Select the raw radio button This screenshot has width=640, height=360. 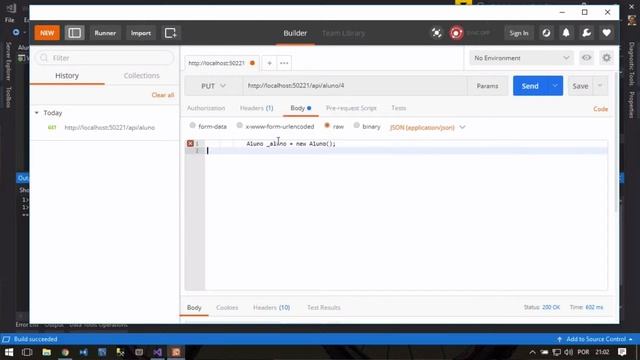tap(327, 126)
